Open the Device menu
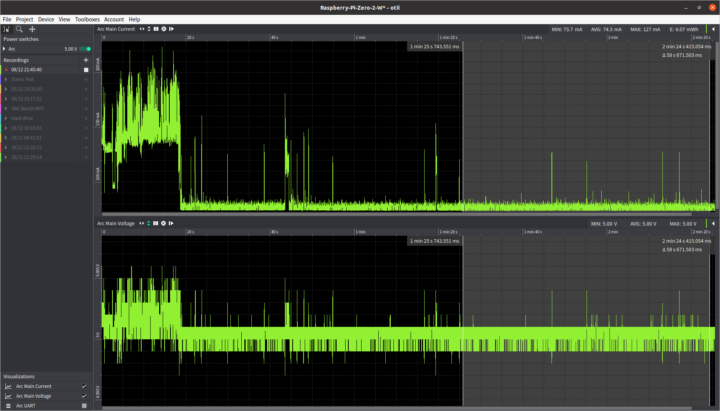Screen dimensions: 720x411 (x=46, y=19)
